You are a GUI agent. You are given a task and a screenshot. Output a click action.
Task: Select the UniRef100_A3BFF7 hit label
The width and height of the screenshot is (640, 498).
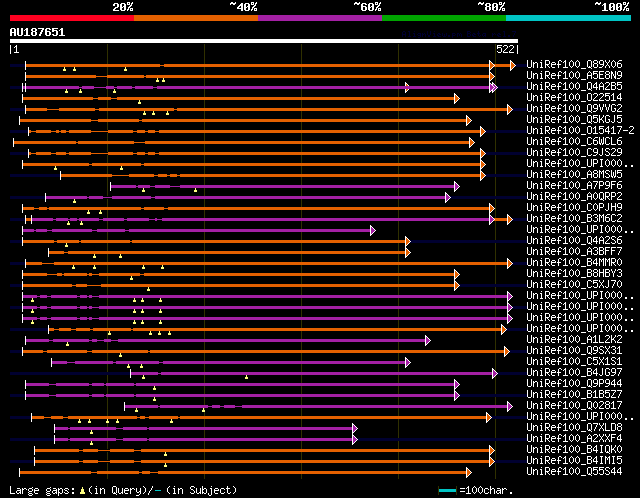pyautogui.click(x=574, y=251)
